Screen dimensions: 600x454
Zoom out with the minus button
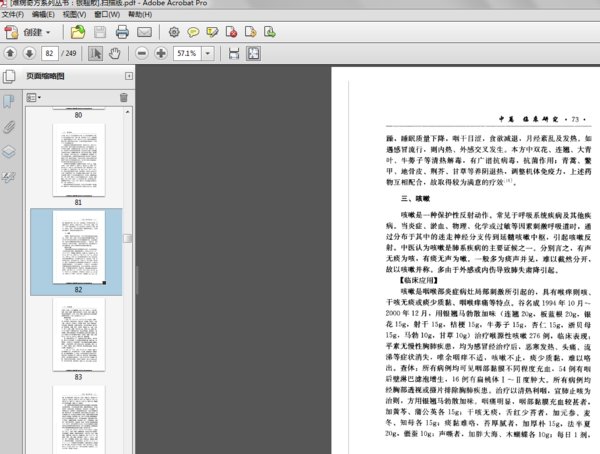(143, 52)
